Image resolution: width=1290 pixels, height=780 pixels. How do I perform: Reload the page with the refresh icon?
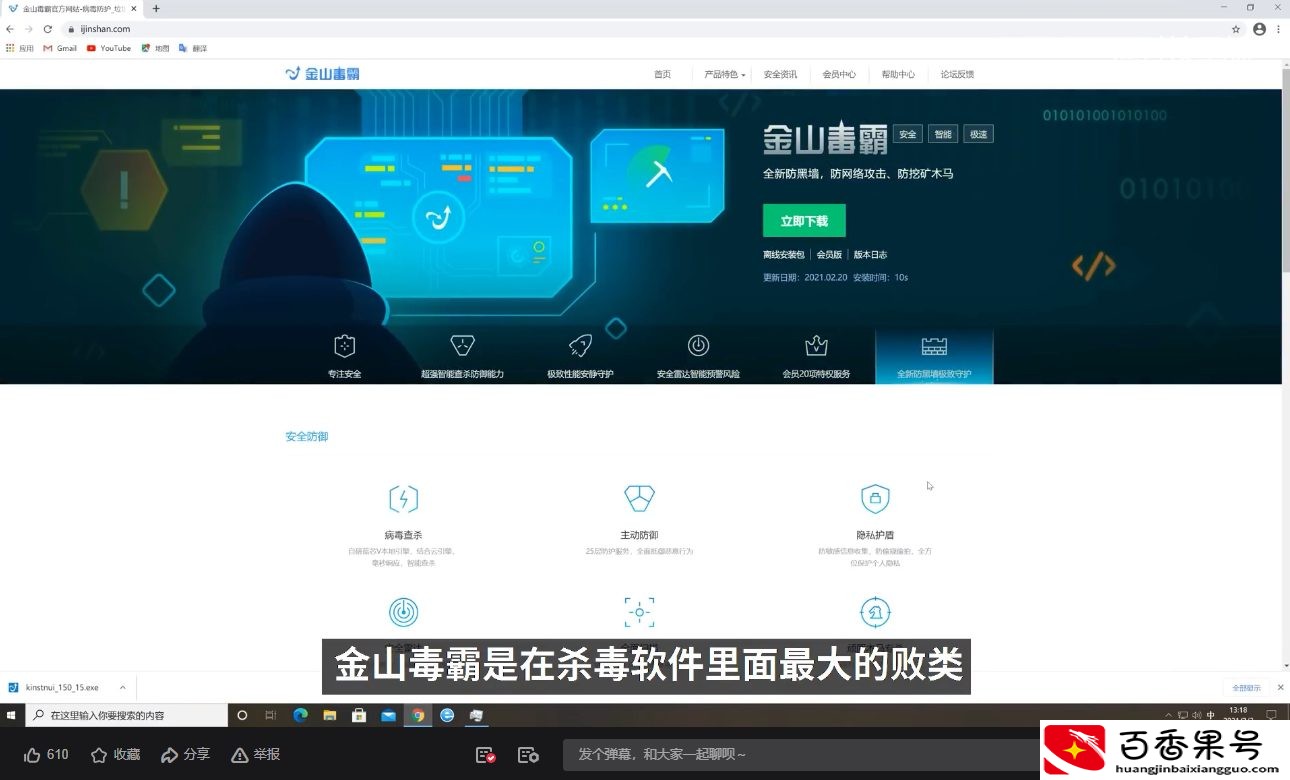(x=47, y=29)
